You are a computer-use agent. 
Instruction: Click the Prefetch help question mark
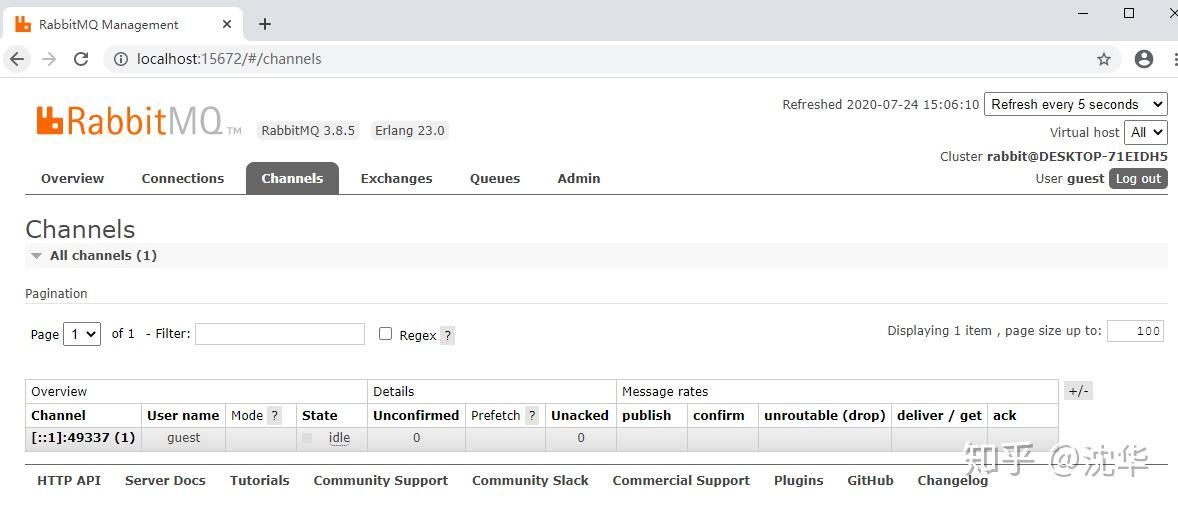pos(532,415)
